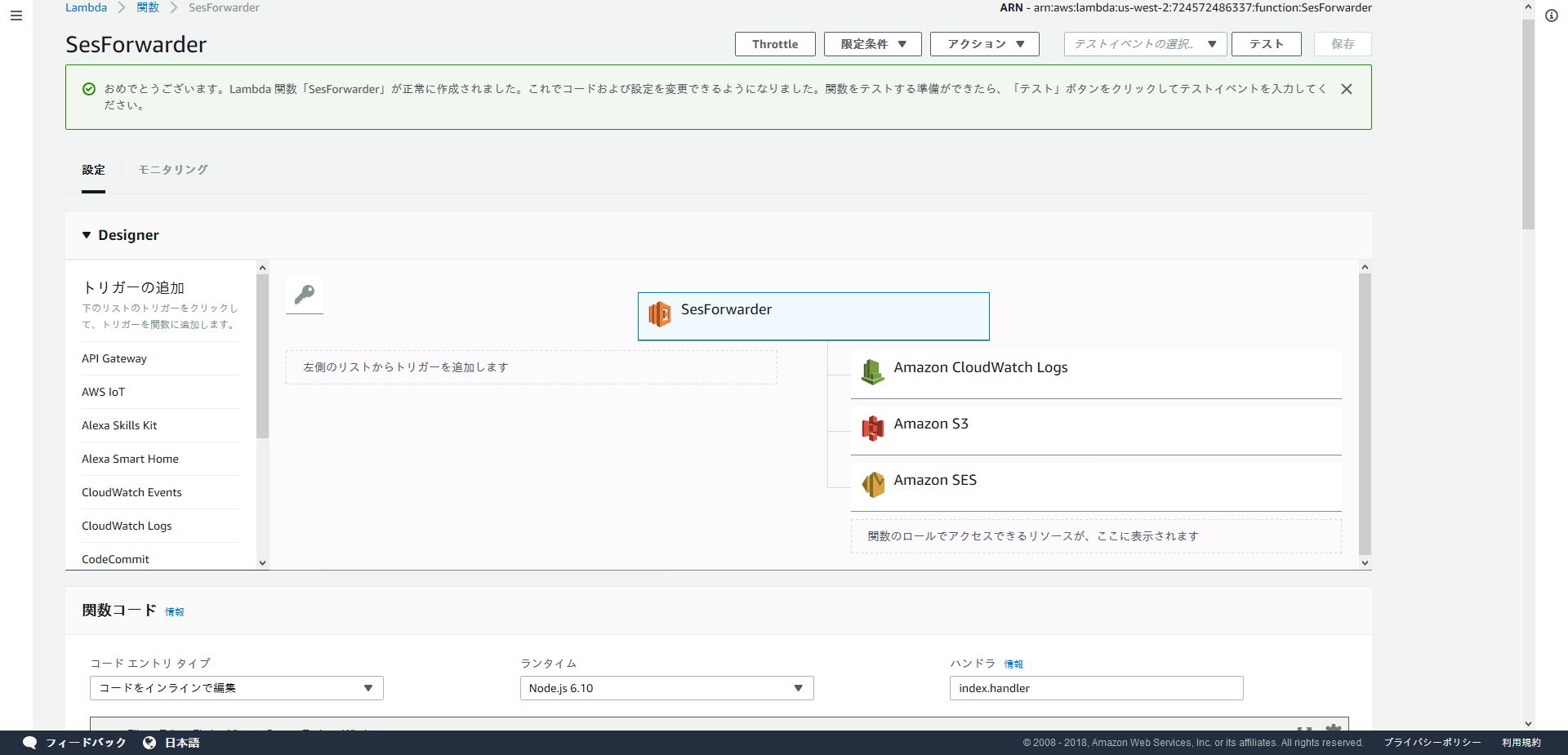Dismiss the green success banner
Image resolution: width=1568 pixels, height=755 pixels.
[x=1347, y=89]
